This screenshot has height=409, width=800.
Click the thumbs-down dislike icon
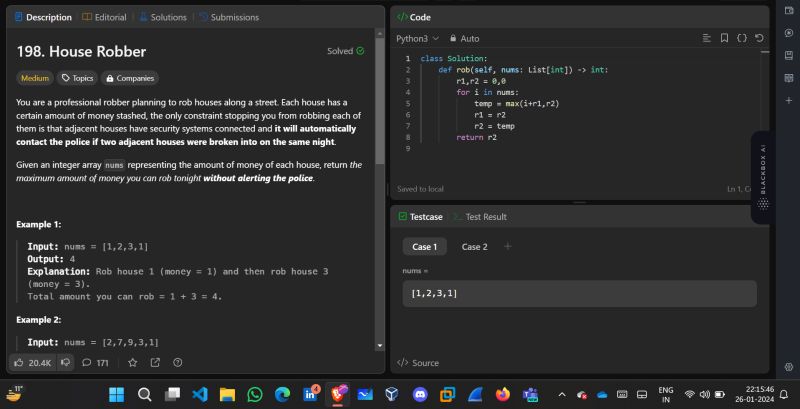[65, 363]
